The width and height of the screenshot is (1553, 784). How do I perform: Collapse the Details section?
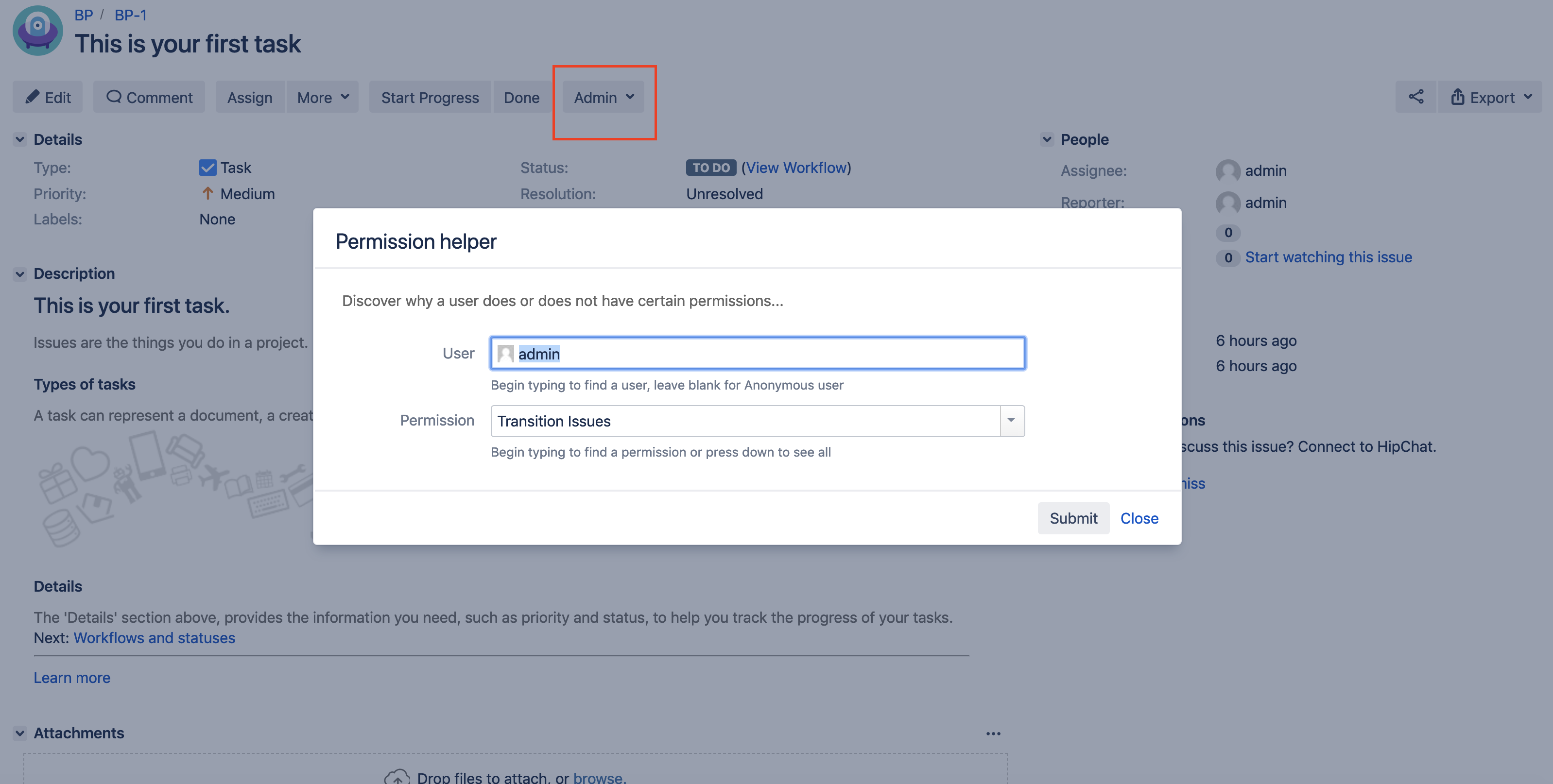[x=19, y=138]
